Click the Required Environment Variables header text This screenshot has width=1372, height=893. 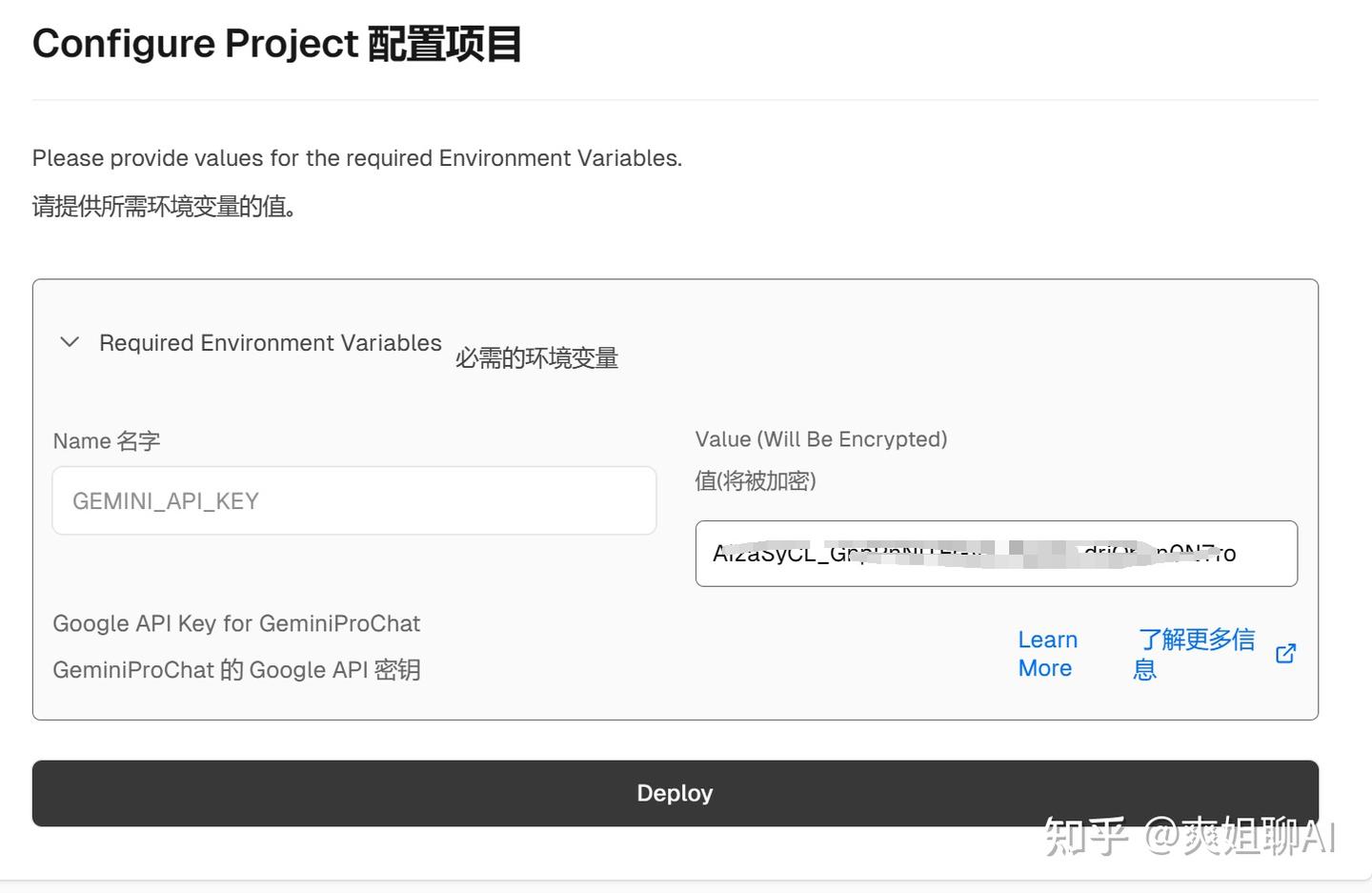click(x=270, y=342)
